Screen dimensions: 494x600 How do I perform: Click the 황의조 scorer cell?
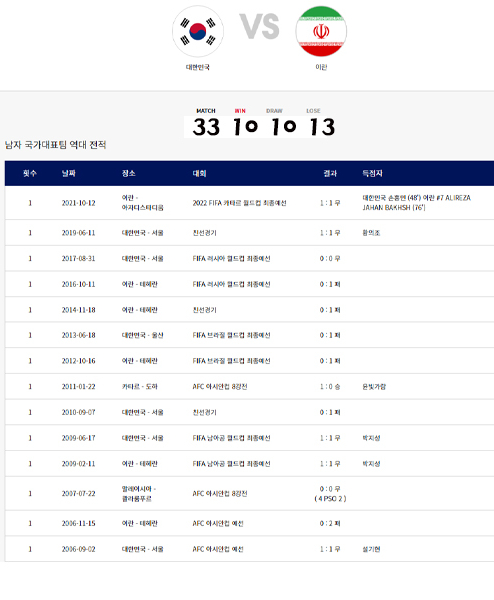pyautogui.click(x=371, y=233)
